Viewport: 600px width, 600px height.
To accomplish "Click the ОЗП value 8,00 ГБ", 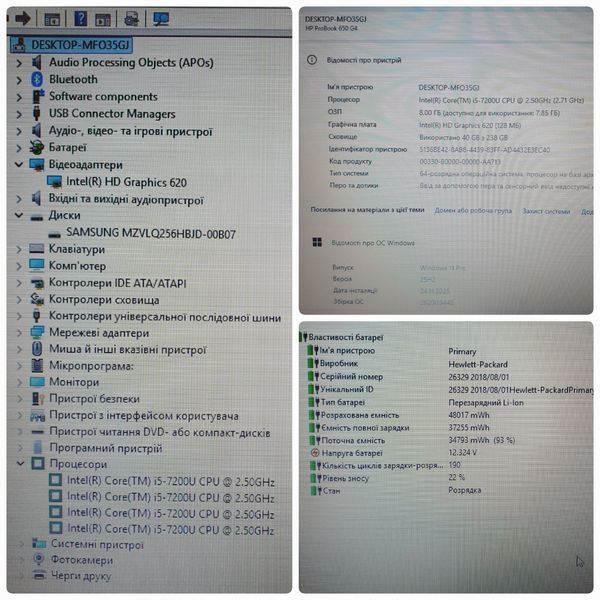I will [489, 113].
